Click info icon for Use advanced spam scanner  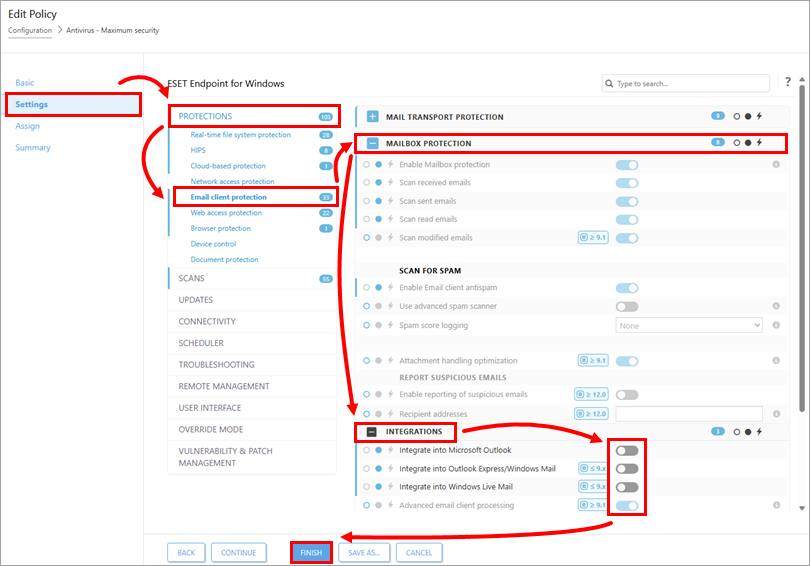click(x=776, y=306)
